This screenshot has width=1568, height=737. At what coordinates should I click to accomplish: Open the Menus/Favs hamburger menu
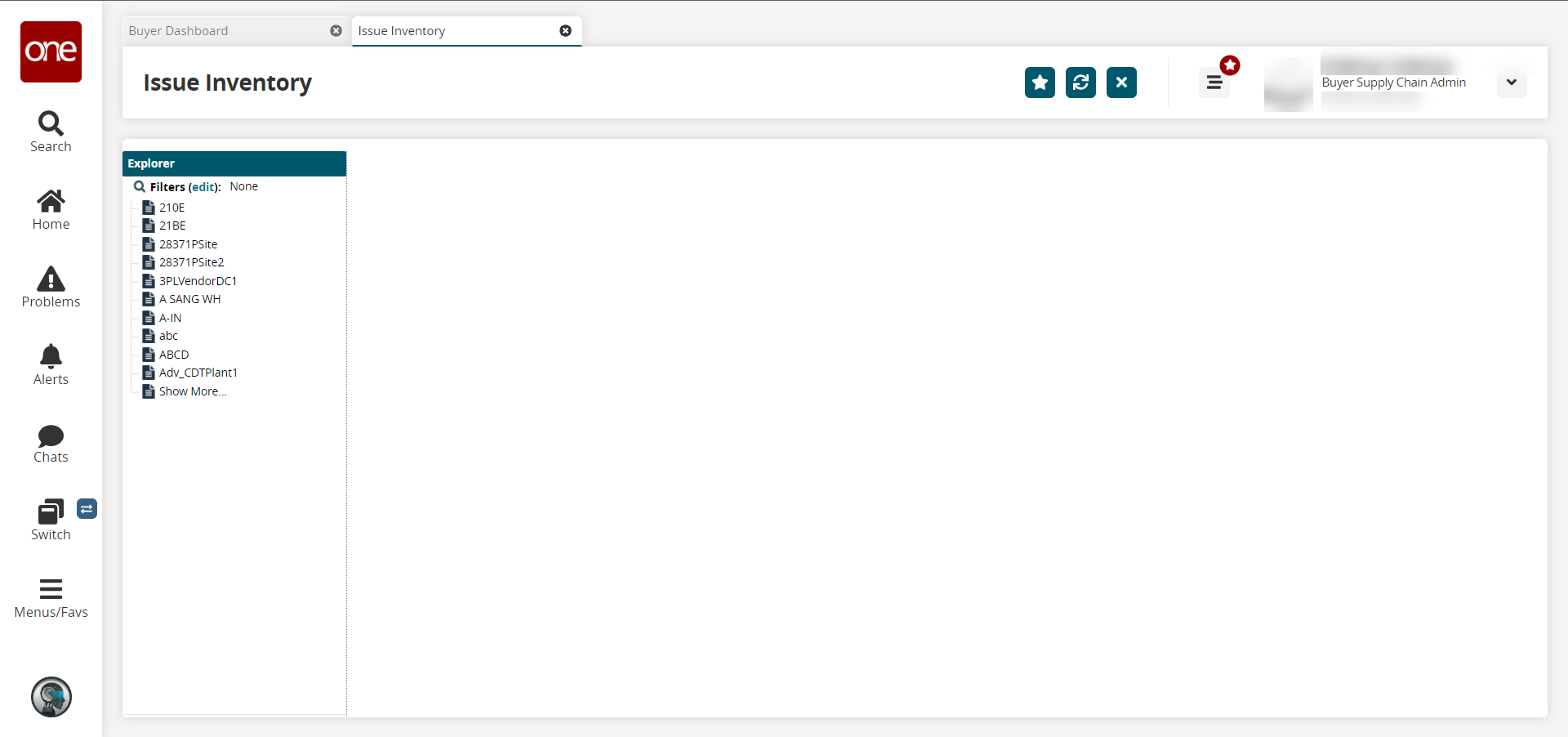[x=51, y=599]
